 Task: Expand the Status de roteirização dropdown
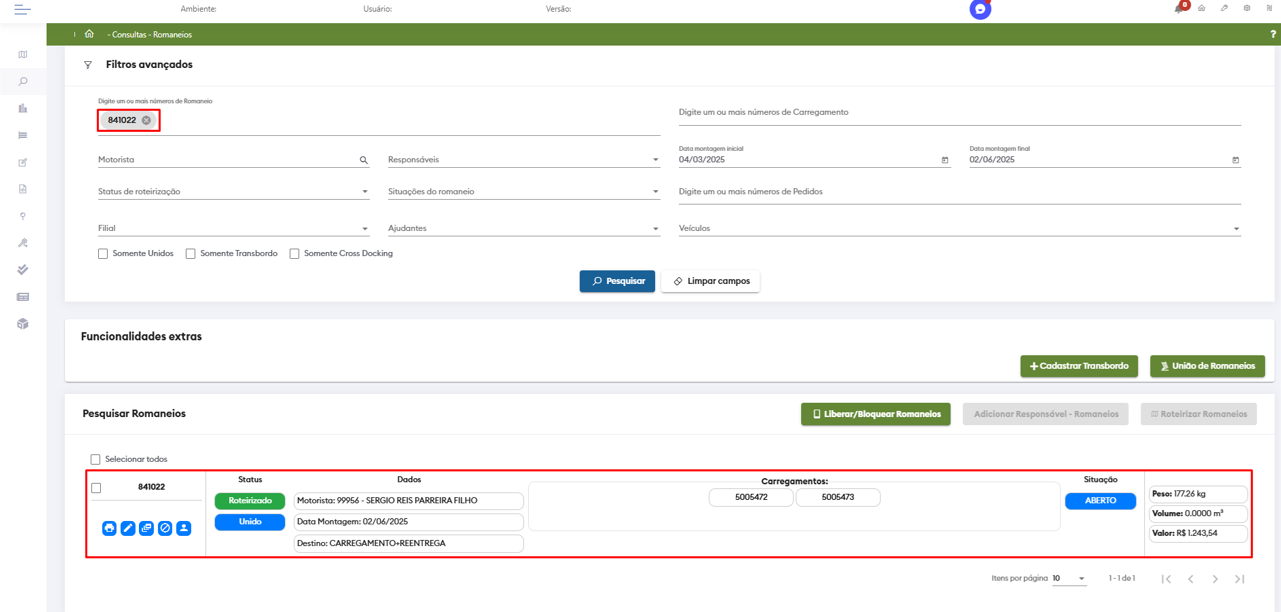[233, 191]
